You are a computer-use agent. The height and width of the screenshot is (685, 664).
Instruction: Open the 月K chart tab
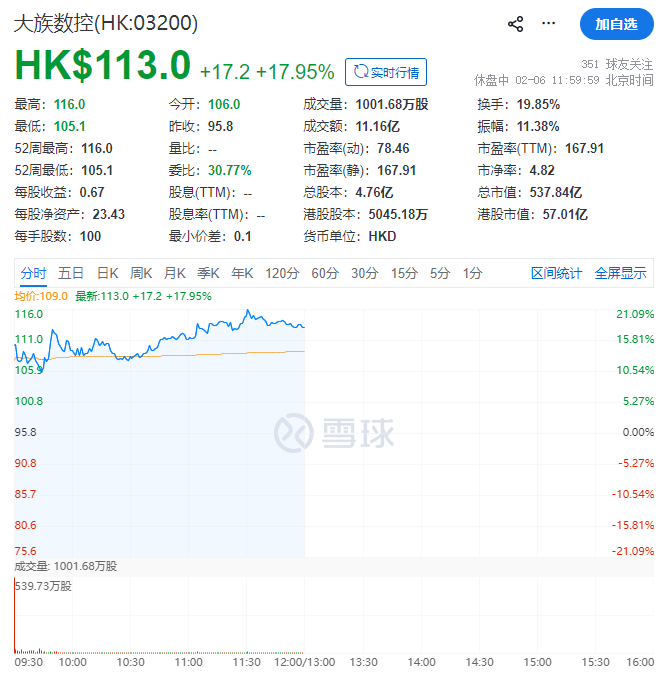pos(175,273)
